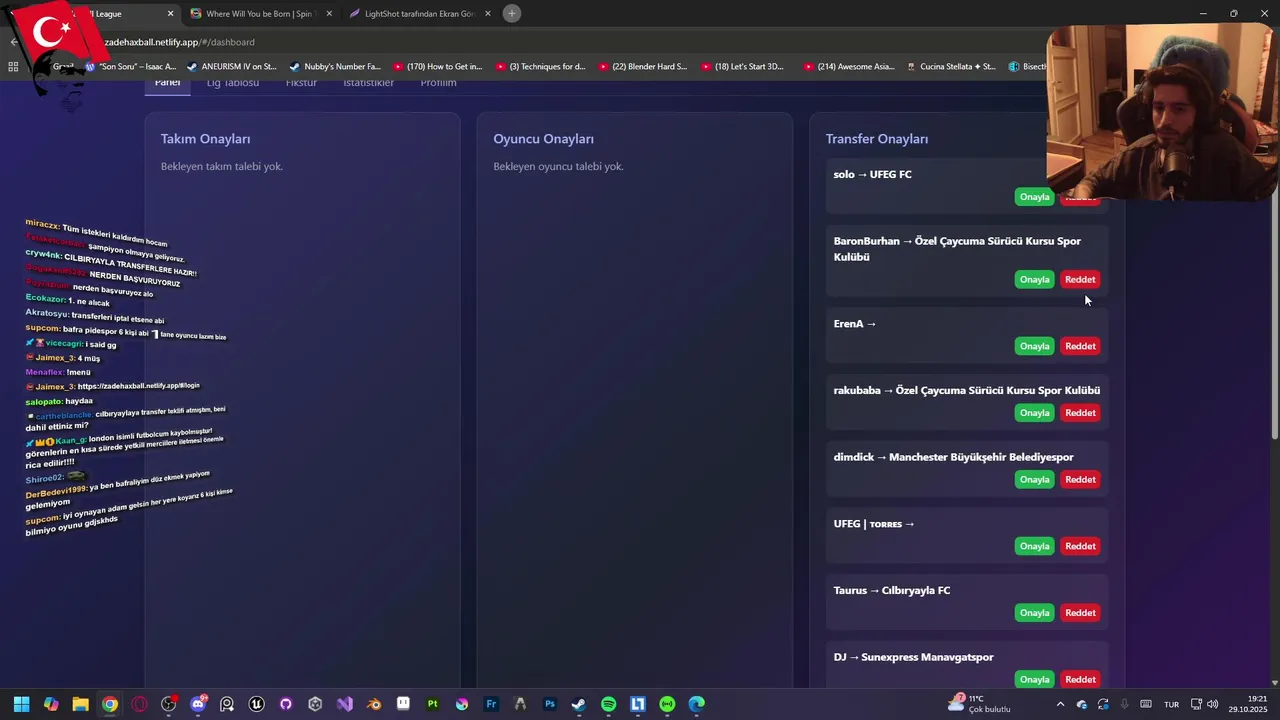
Task: Switch to Google Chrome in the taskbar
Action: coord(110,704)
